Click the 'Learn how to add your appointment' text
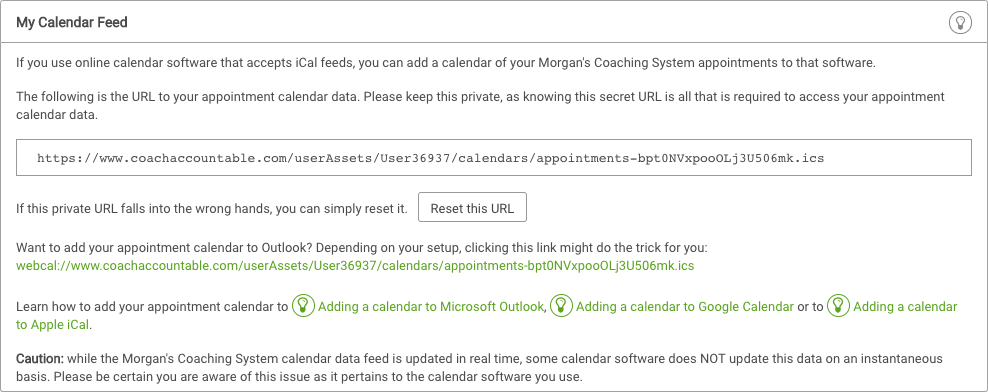988x392 pixels. [x=152, y=307]
